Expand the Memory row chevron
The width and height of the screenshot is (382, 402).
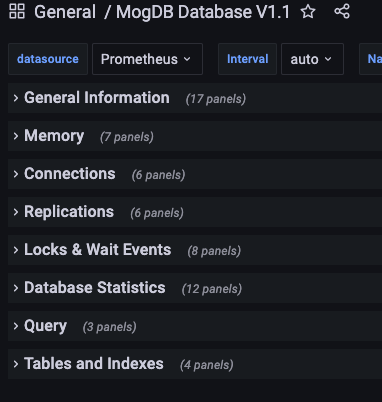coord(16,136)
